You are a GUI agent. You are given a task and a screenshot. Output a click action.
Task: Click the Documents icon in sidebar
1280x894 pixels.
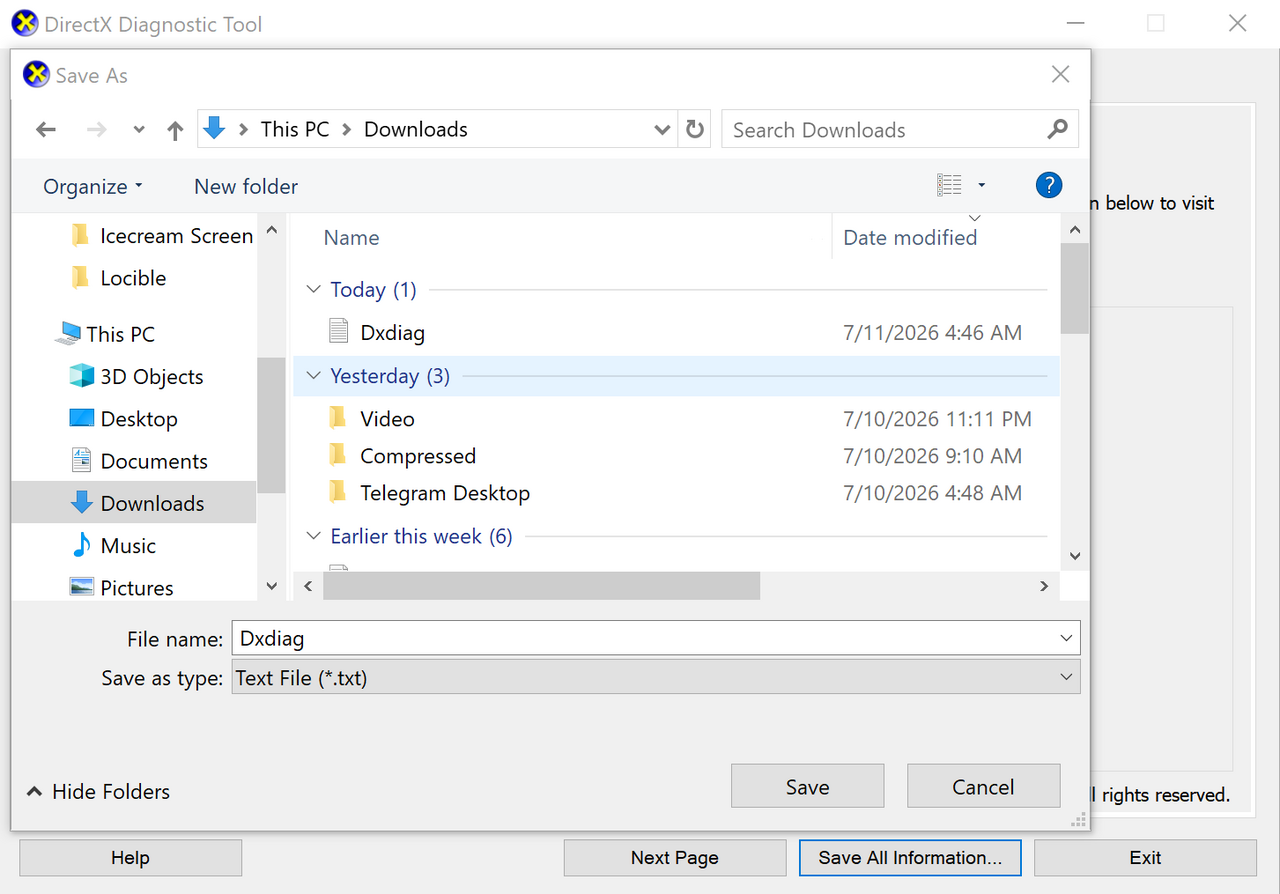coord(81,460)
